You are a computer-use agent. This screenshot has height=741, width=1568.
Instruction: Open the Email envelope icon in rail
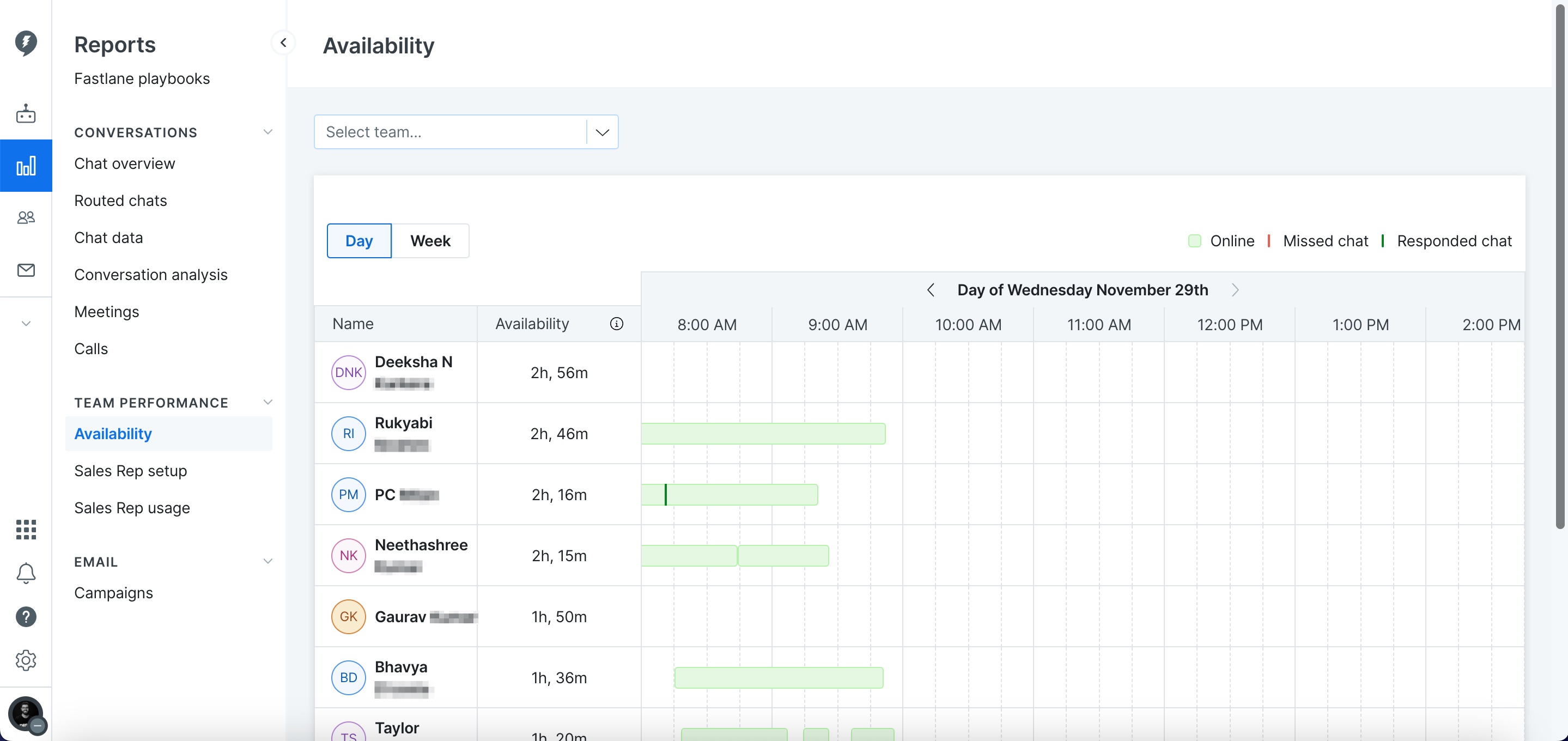[26, 270]
